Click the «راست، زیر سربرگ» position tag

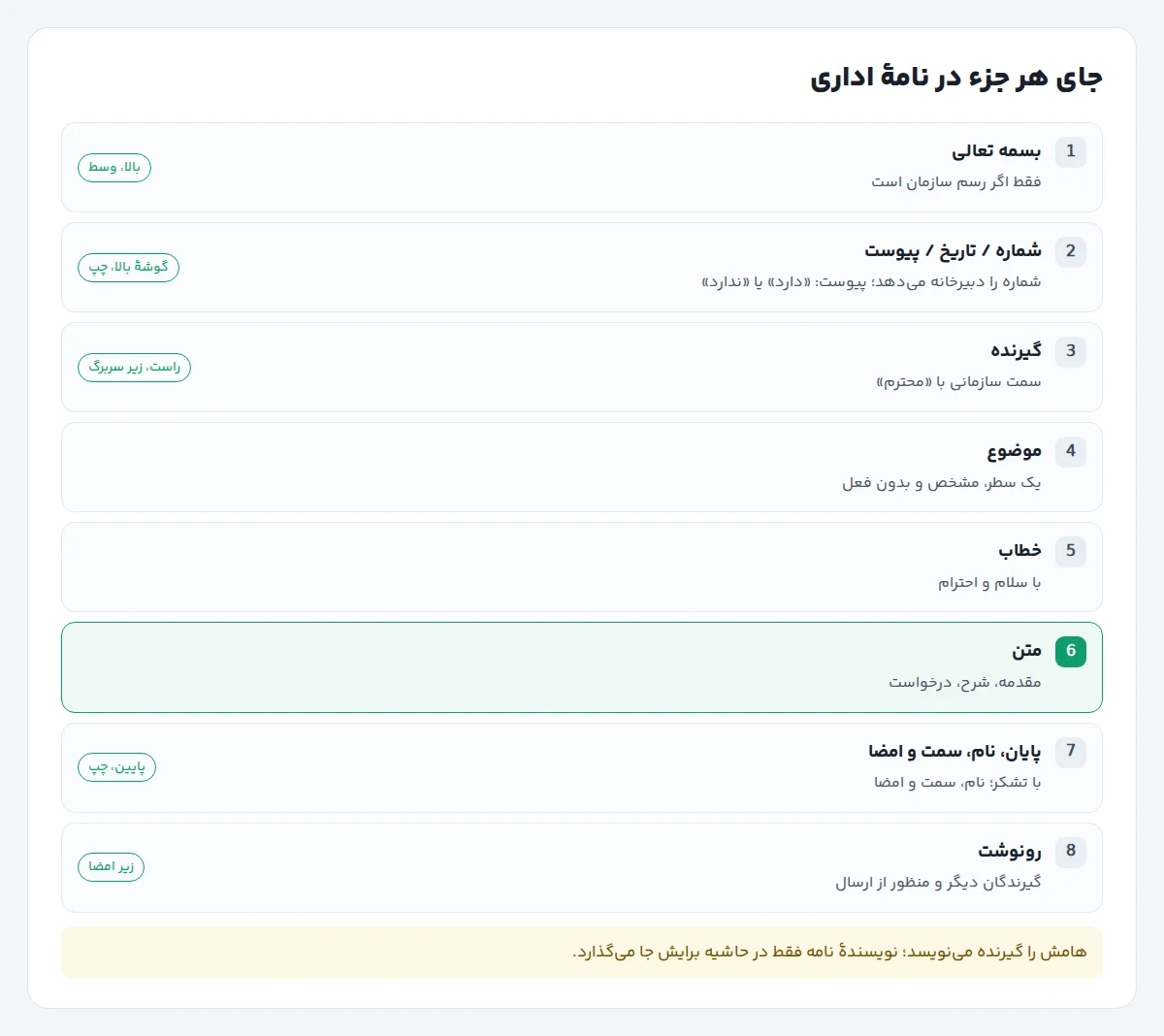pyautogui.click(x=134, y=368)
